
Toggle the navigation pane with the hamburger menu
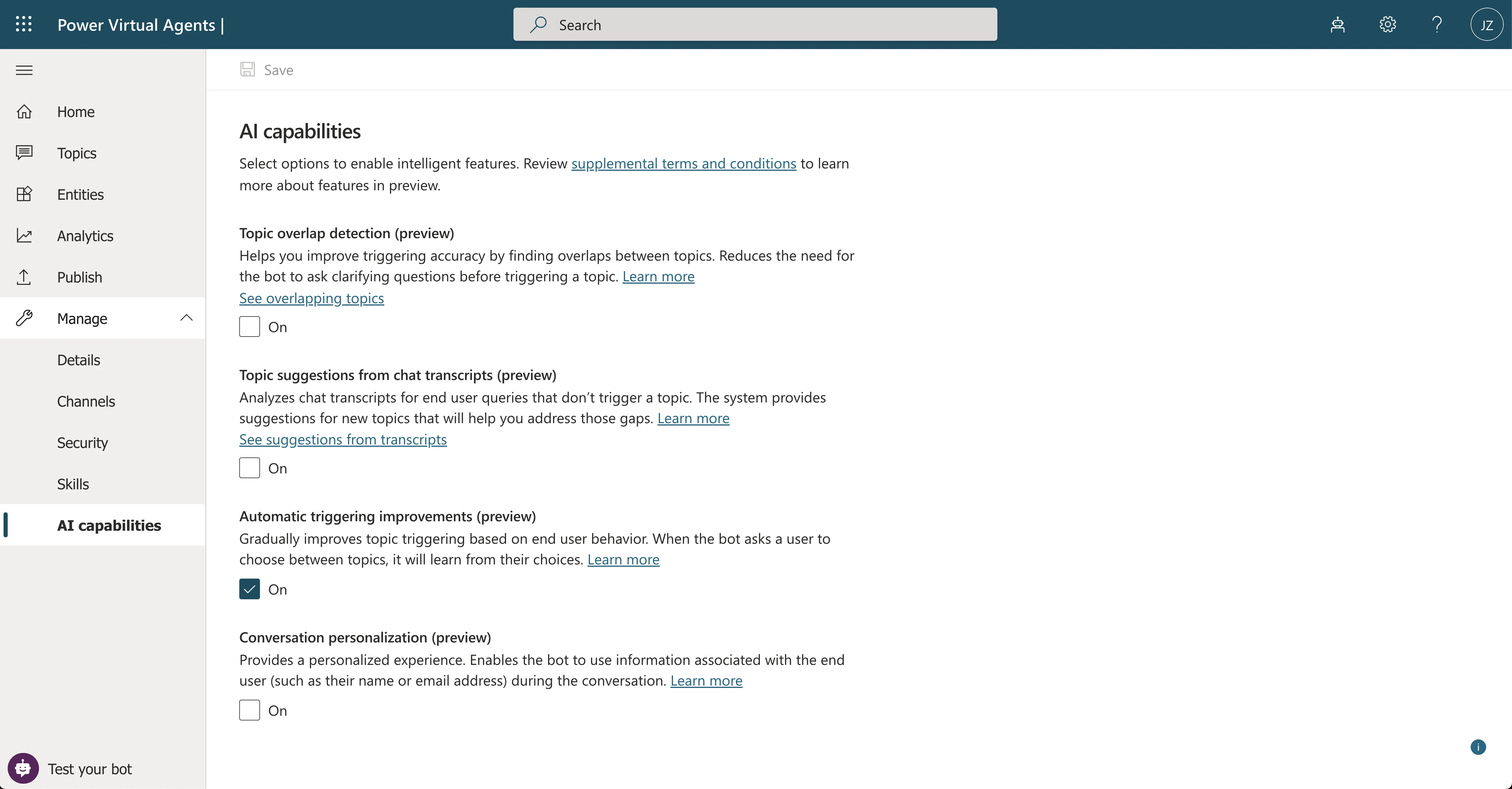click(24, 70)
